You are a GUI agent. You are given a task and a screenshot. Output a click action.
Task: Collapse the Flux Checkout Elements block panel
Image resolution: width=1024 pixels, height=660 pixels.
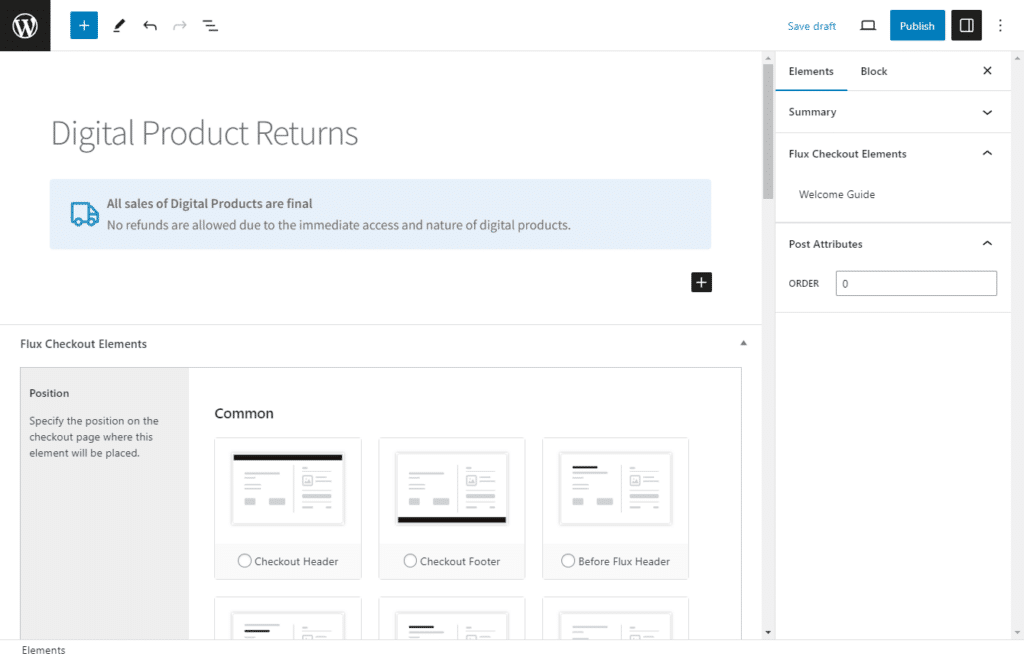pos(743,342)
